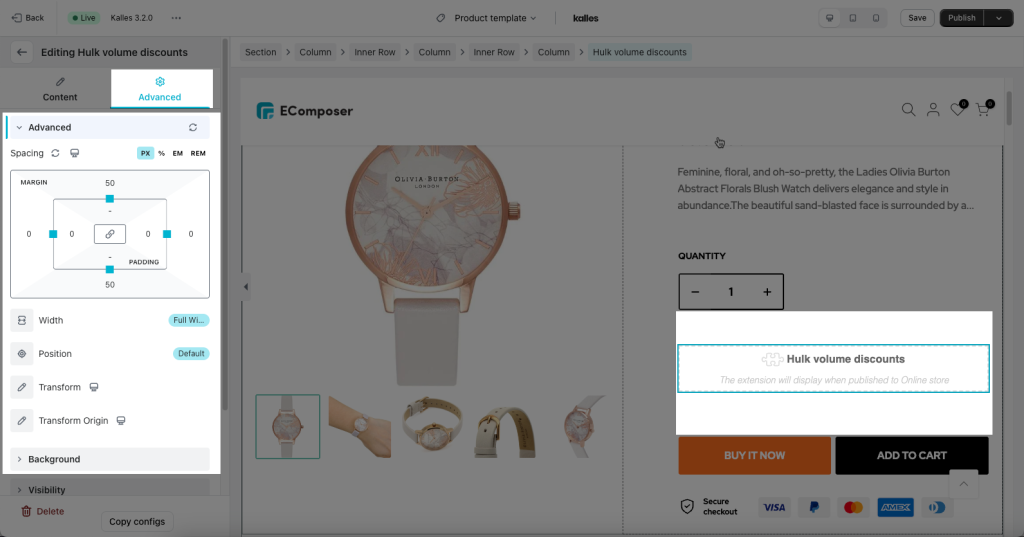The image size is (1024, 537).
Task: Click the back arrow beside Editing Hulk volume discounts
Action: 22,52
